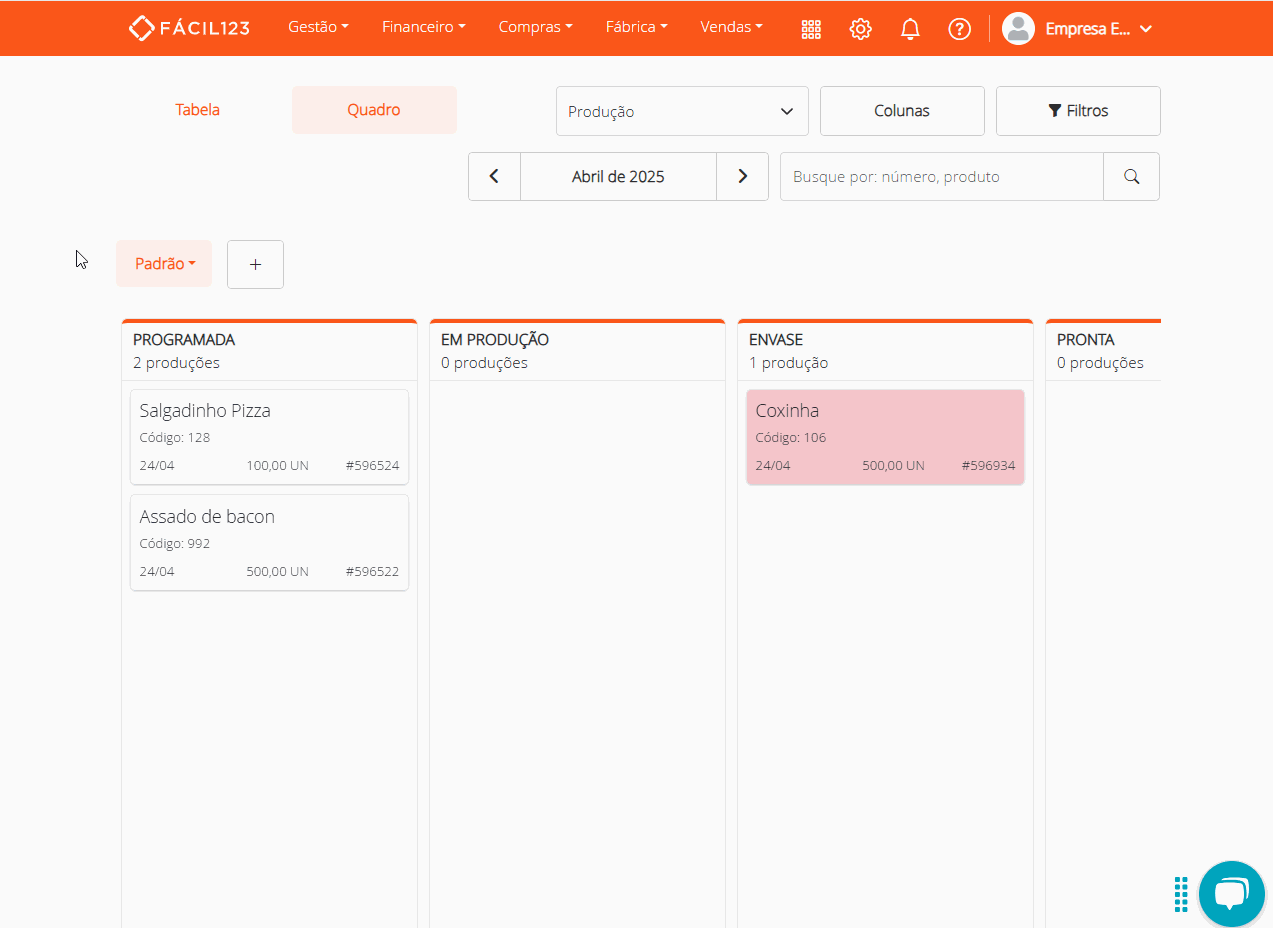Open the Compras menu
The height and width of the screenshot is (928, 1273).
[535, 28]
